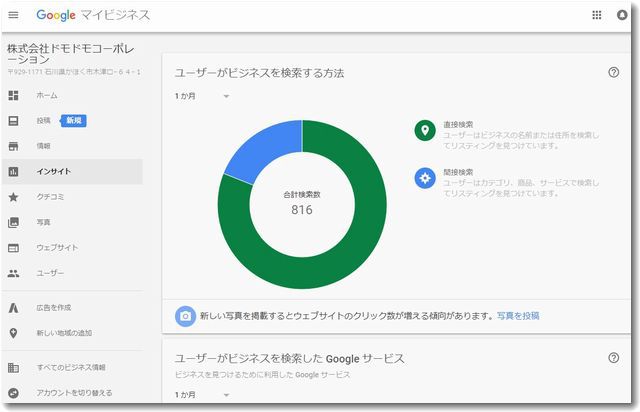Click the Info storefront icon
The width and height of the screenshot is (640, 412).
click(x=13, y=146)
